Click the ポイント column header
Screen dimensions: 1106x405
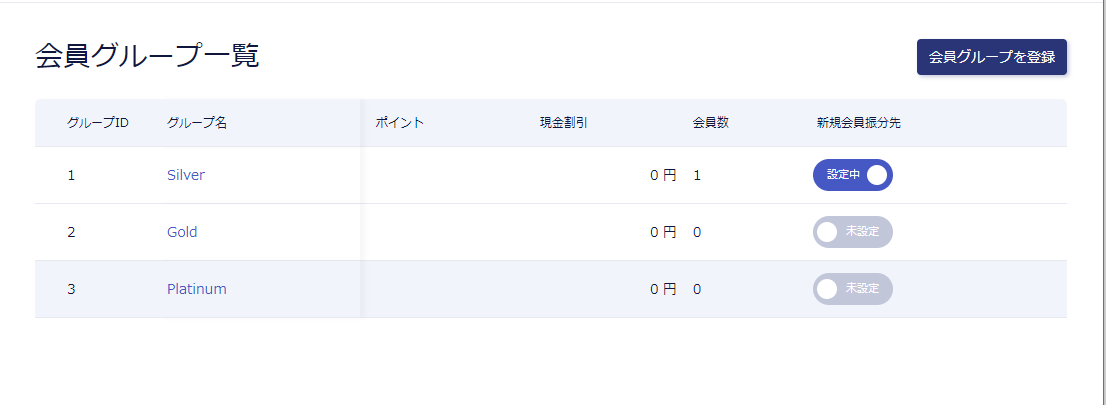(x=400, y=123)
